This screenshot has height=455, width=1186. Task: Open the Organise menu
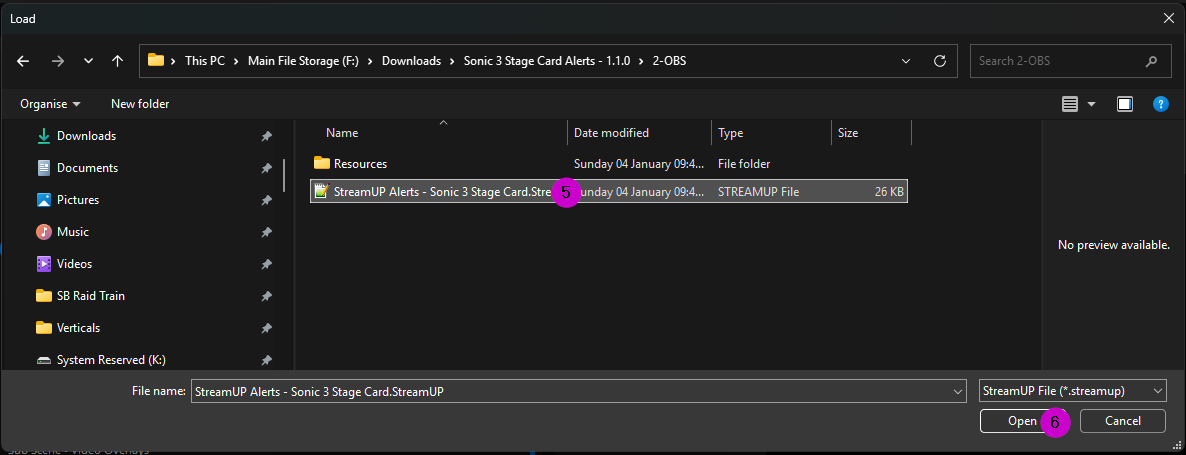point(50,104)
